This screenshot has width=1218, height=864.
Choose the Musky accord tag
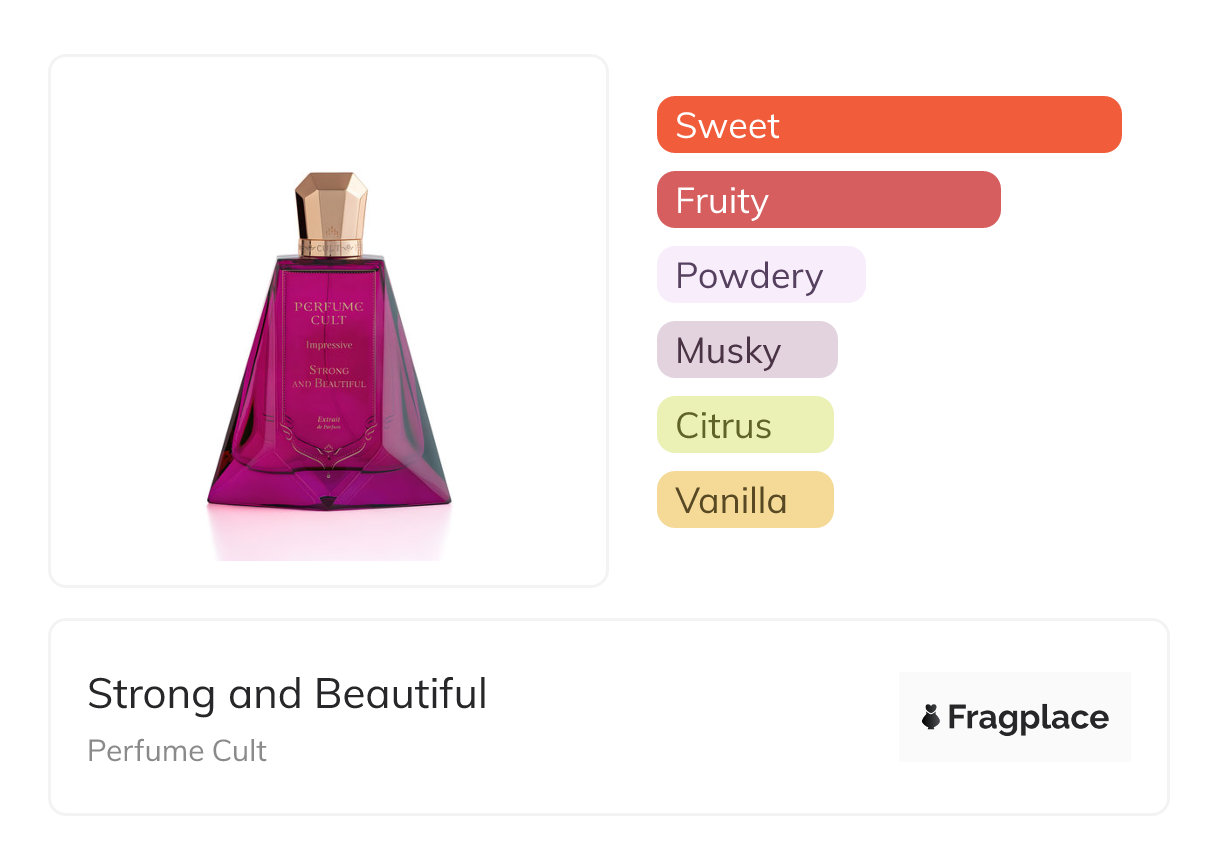pyautogui.click(x=746, y=350)
